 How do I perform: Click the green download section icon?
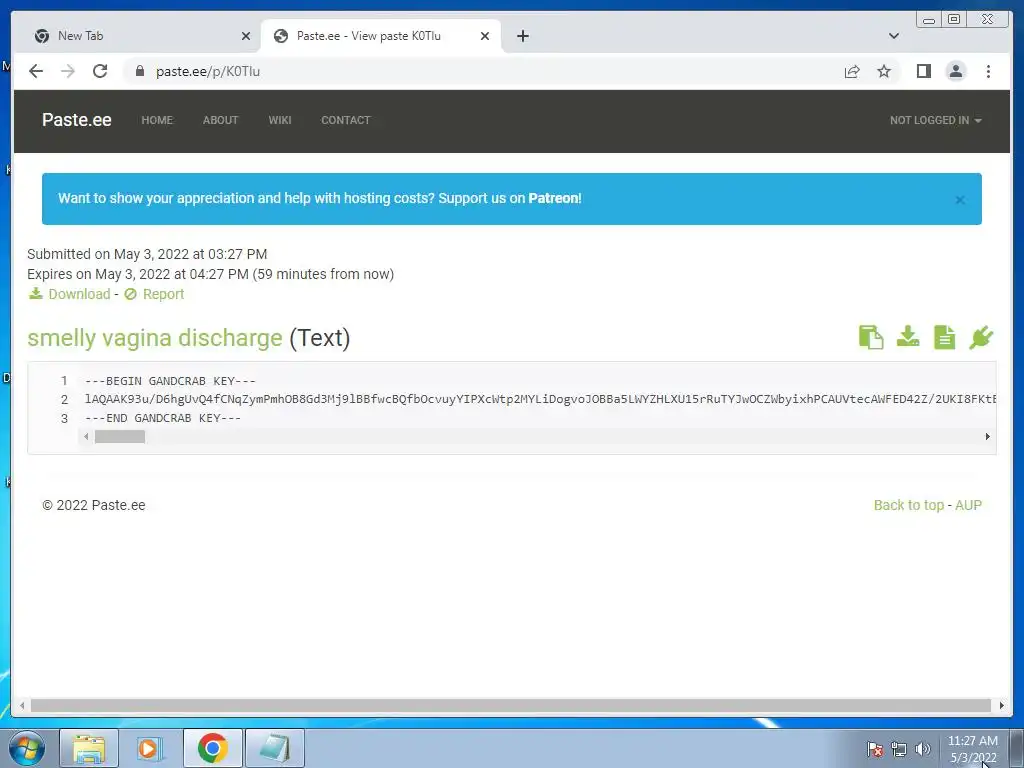(908, 337)
